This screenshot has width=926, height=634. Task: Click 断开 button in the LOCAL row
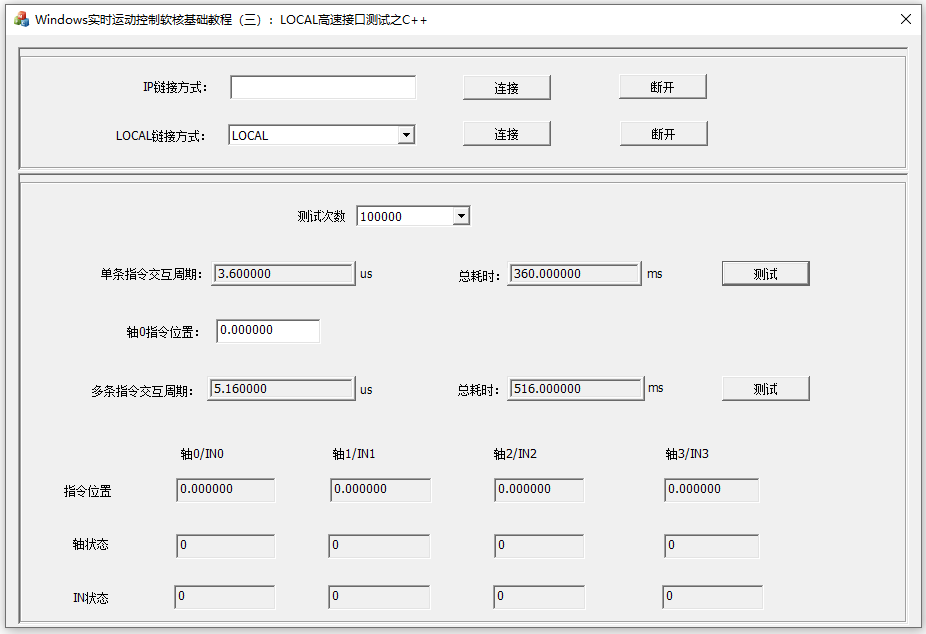pyautogui.click(x=663, y=133)
